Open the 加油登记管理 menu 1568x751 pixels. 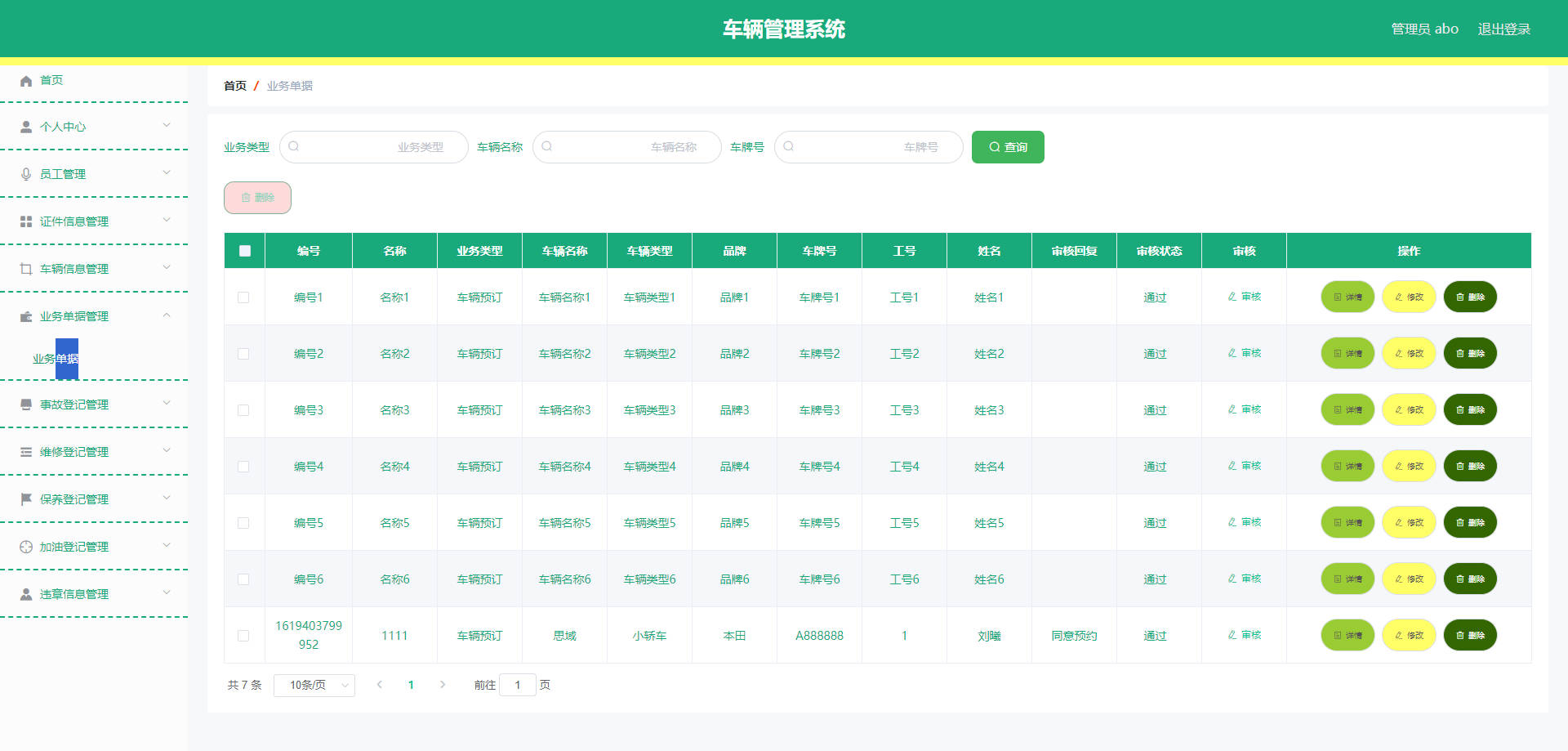point(94,547)
